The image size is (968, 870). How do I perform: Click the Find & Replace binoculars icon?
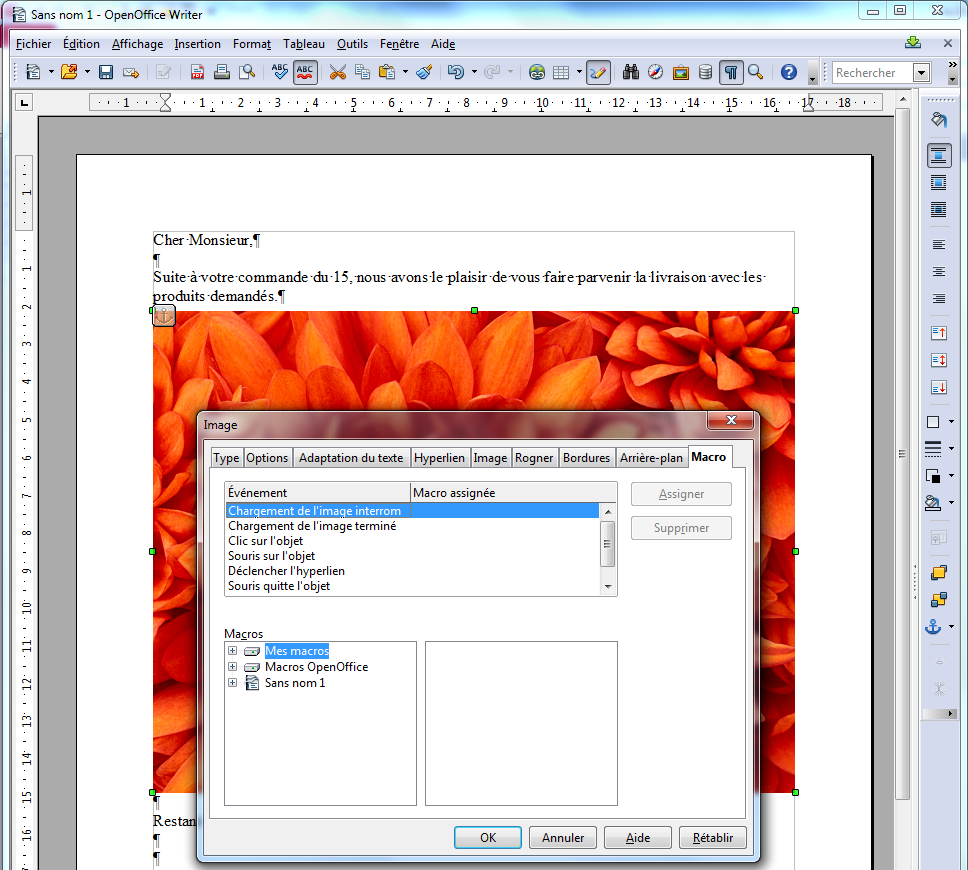[x=630, y=72]
